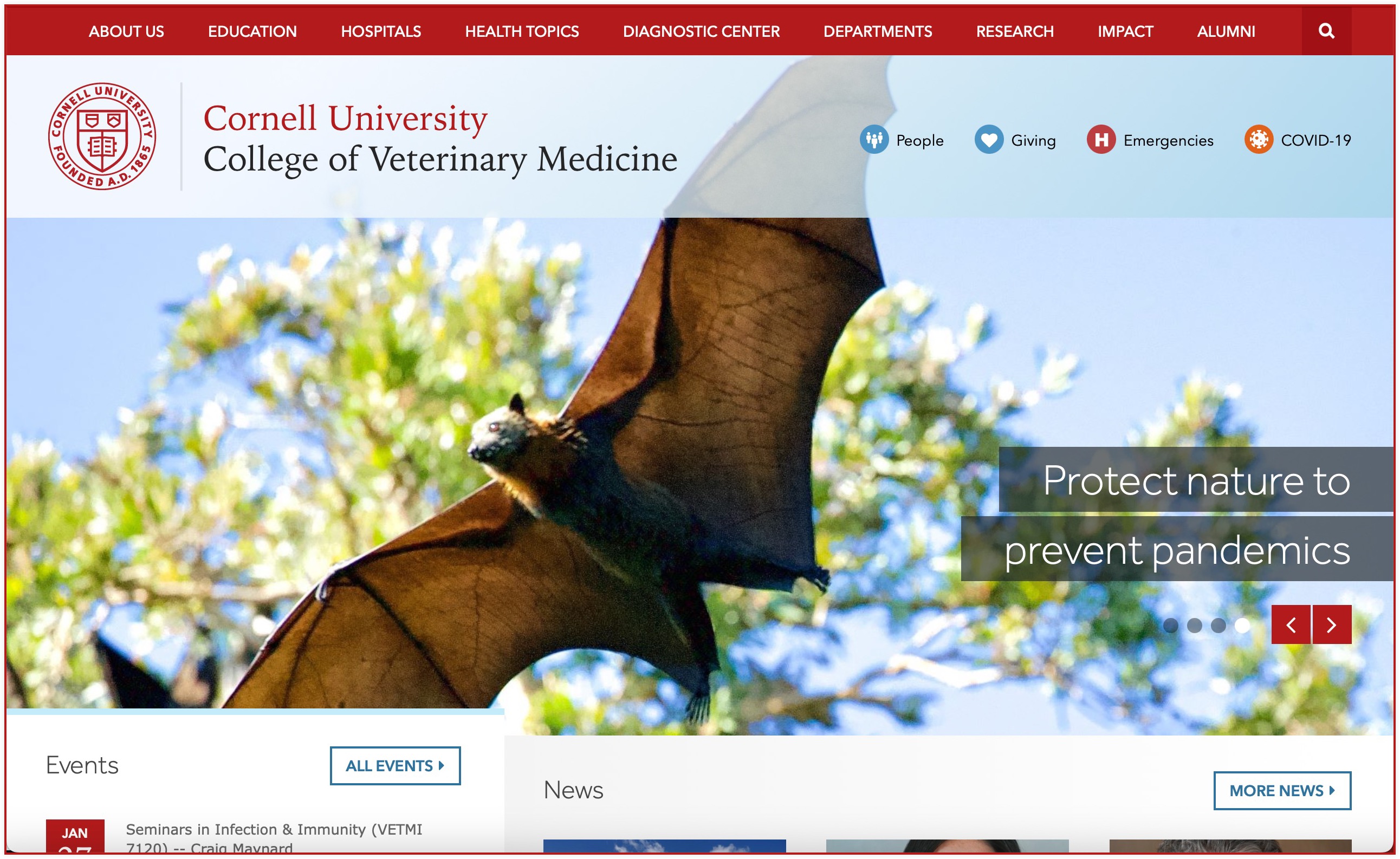Open the Hospitals menu
The image size is (1400, 859).
[381, 31]
